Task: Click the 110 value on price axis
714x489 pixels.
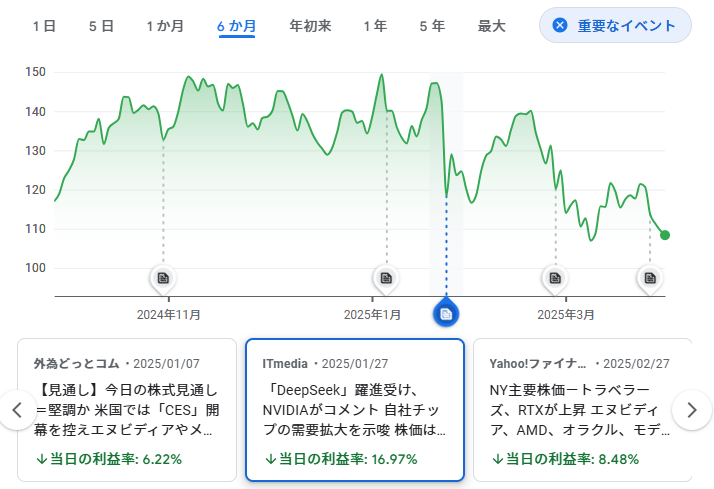Action: point(36,229)
